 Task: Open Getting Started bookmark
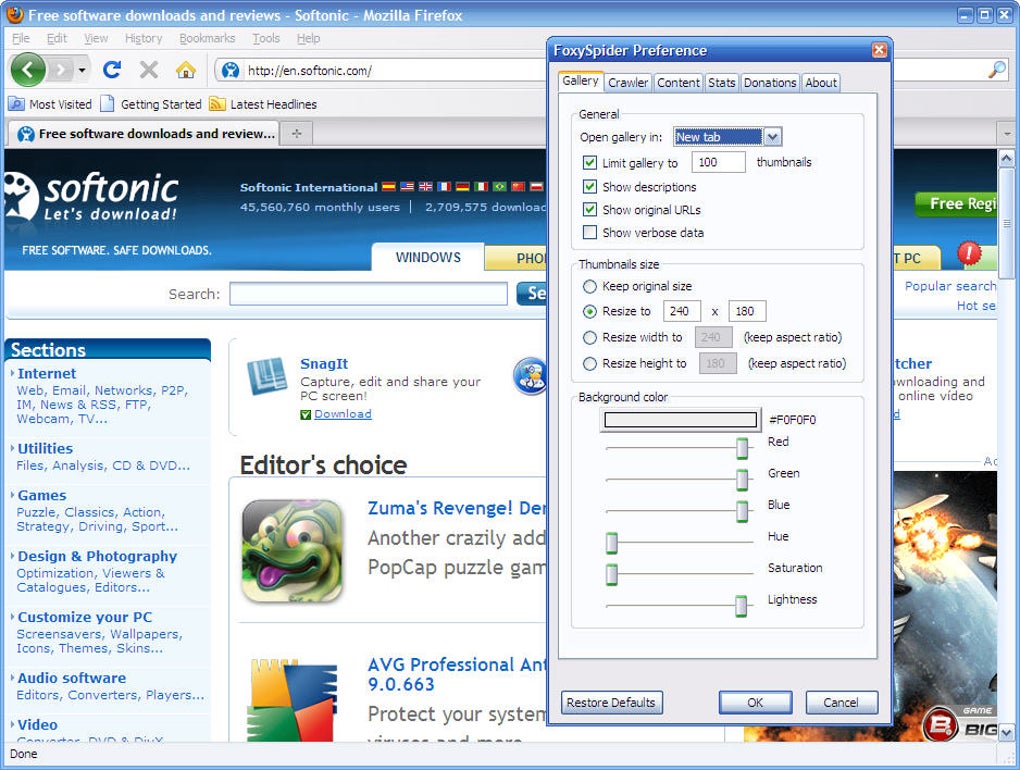(x=151, y=104)
